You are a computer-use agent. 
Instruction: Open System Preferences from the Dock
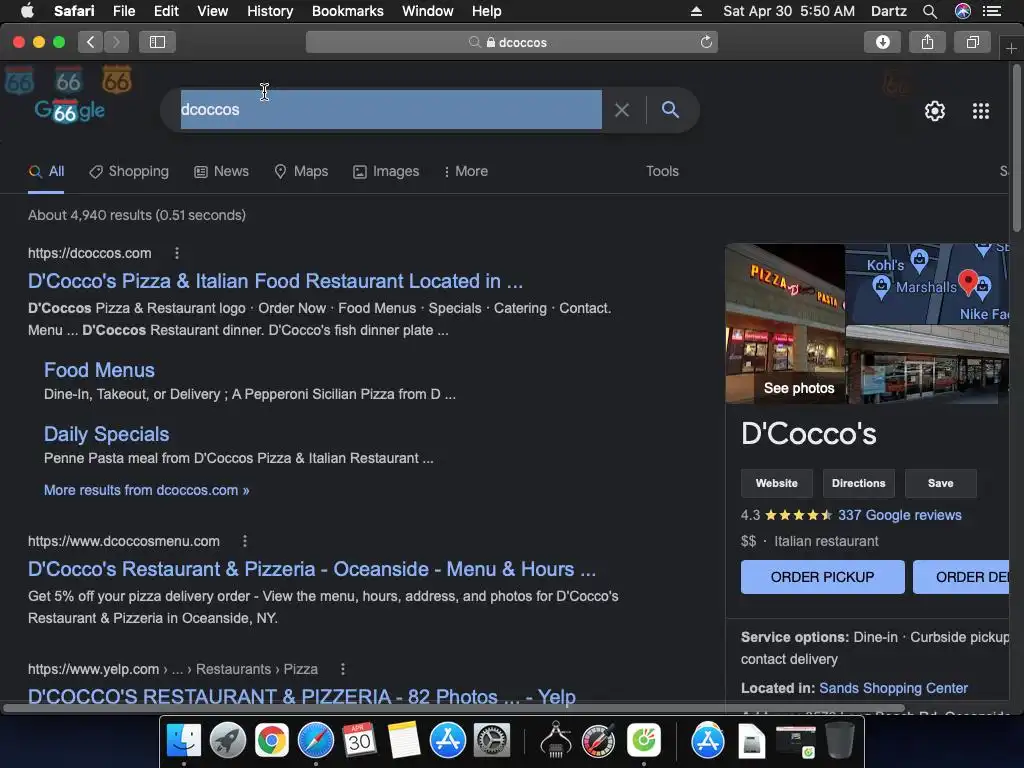point(492,741)
